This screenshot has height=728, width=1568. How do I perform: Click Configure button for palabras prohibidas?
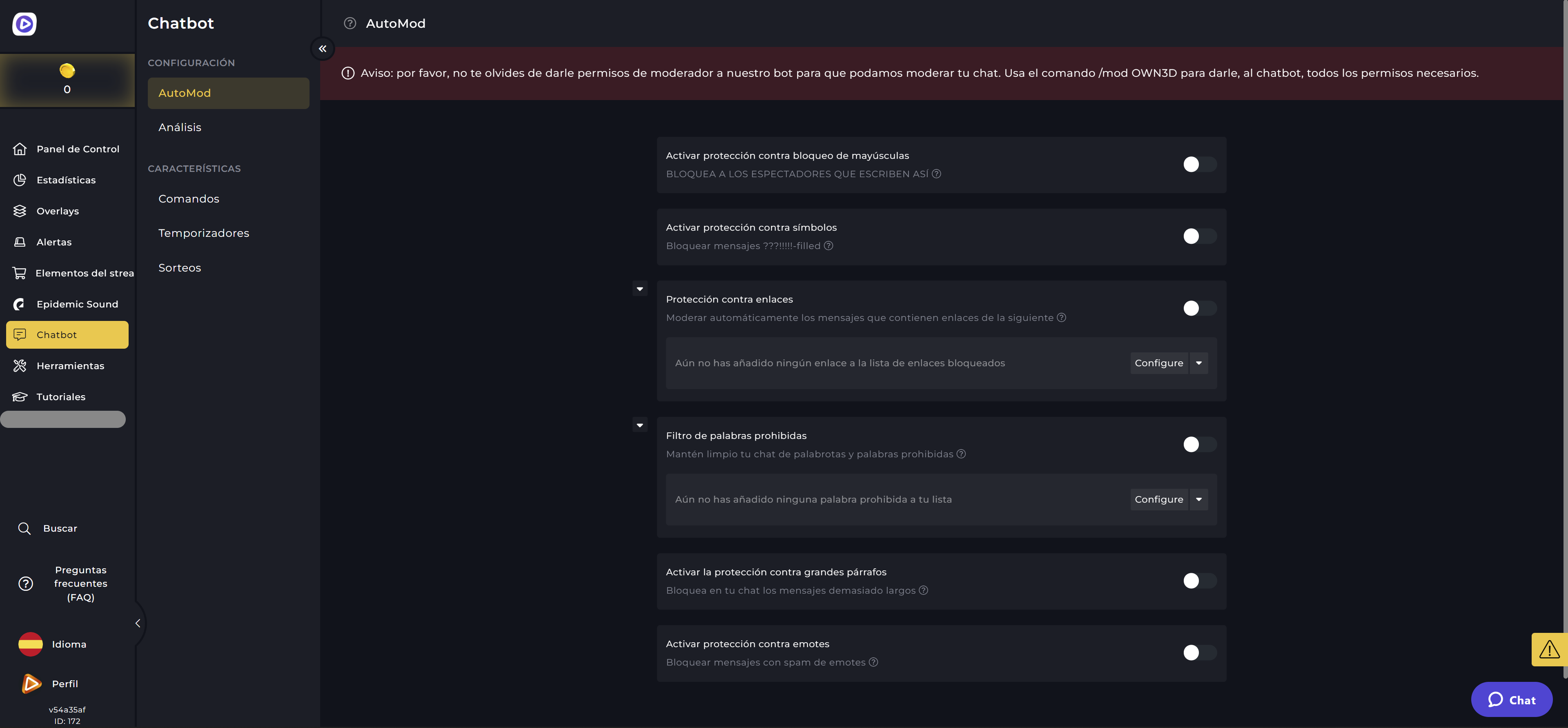1159,499
